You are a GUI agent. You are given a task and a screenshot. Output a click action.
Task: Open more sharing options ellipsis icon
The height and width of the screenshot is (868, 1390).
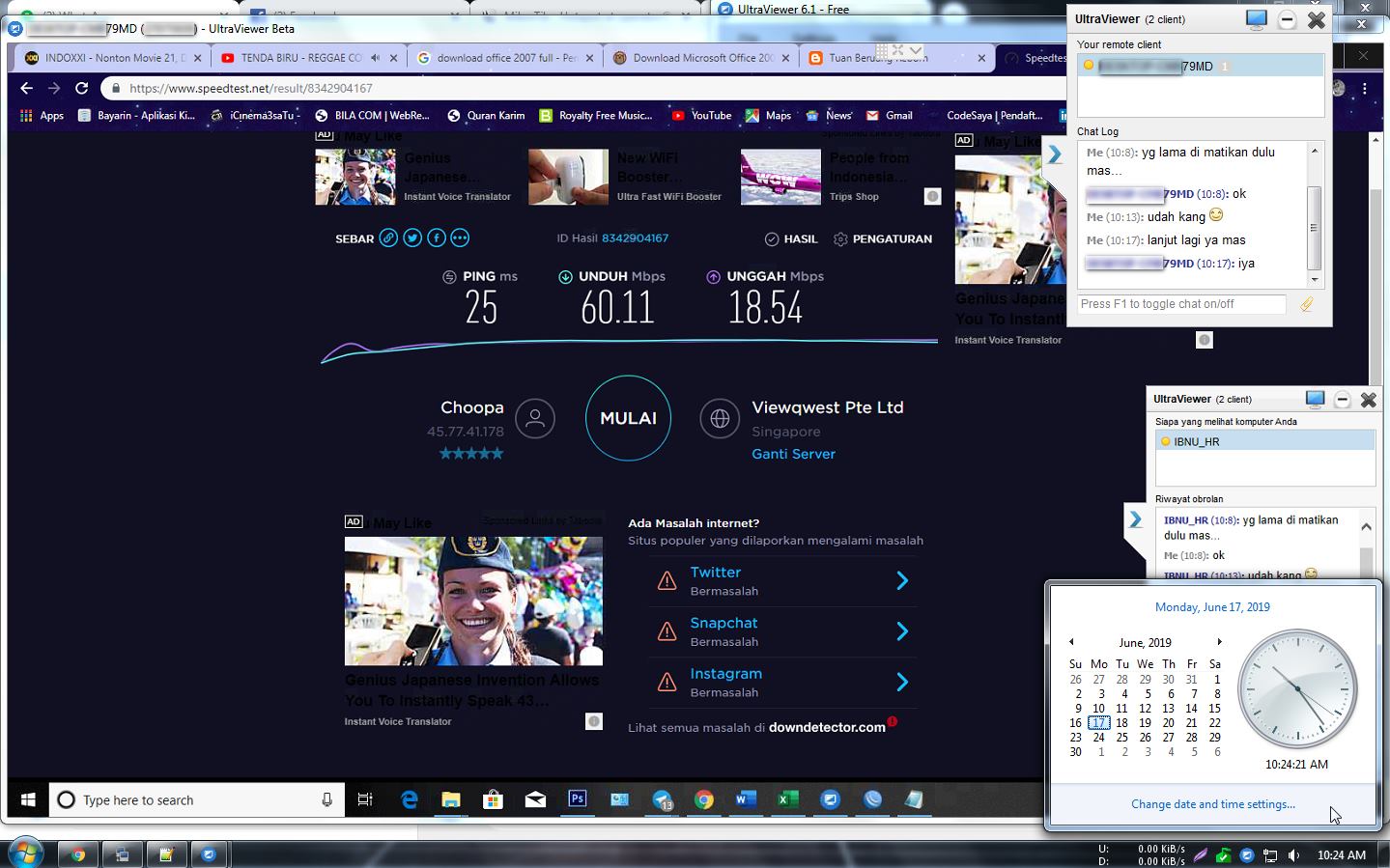tap(460, 238)
